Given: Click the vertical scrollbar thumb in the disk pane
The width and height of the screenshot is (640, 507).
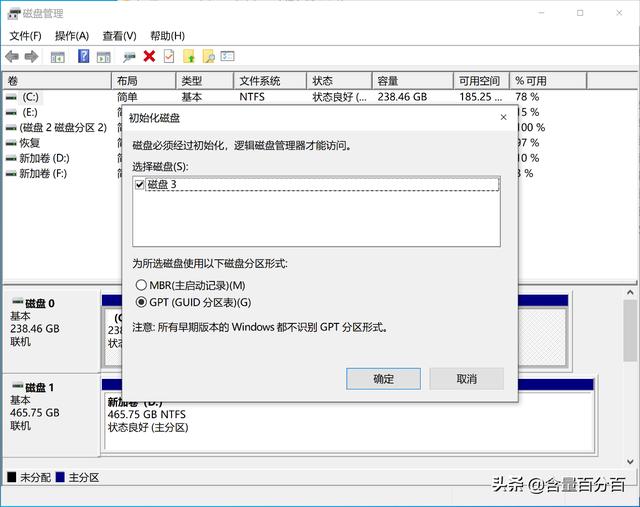Looking at the screenshot, I should [630, 331].
